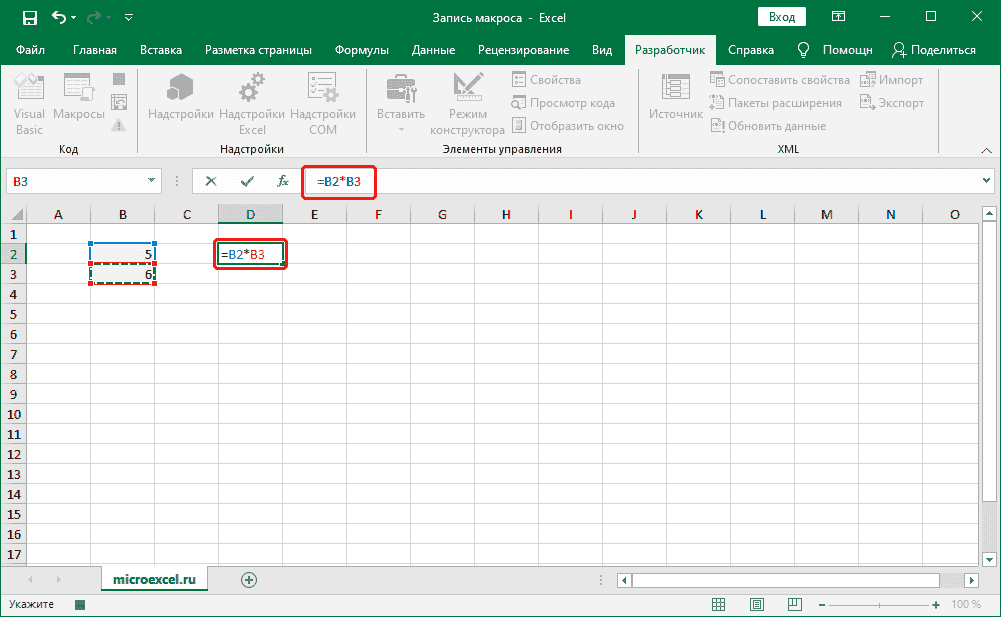Click the Поделиться share button
1001x617 pixels.
(934, 50)
